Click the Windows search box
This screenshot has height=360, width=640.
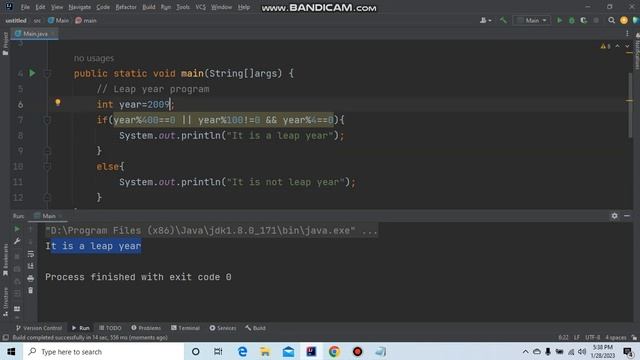pyautogui.click(x=103, y=351)
